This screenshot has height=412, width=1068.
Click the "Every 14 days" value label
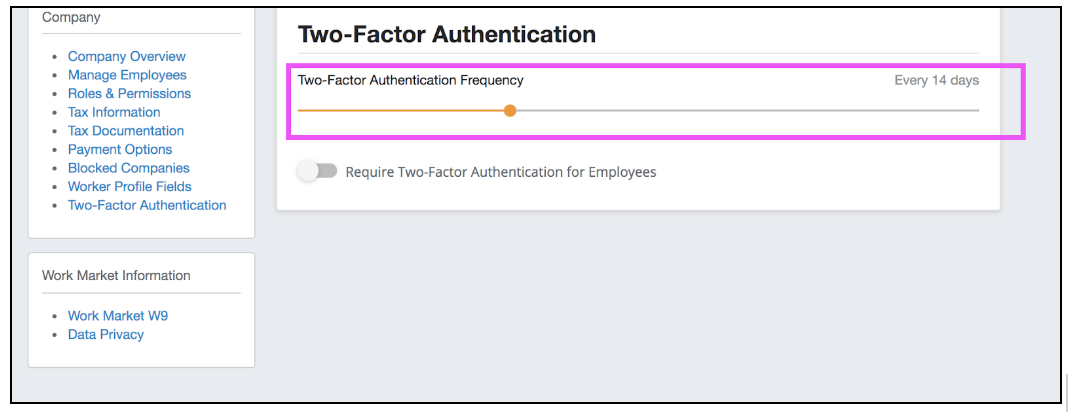[x=936, y=80]
